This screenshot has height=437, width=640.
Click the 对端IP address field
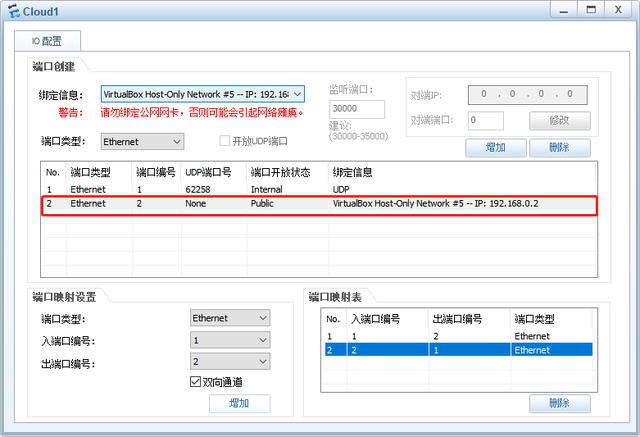(x=527, y=95)
